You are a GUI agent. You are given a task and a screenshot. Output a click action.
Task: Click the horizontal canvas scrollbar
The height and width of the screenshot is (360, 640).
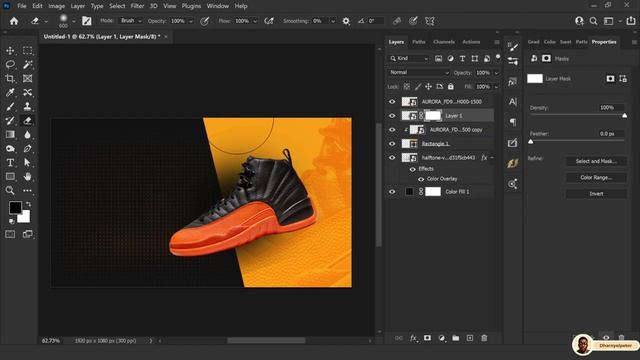(266, 340)
